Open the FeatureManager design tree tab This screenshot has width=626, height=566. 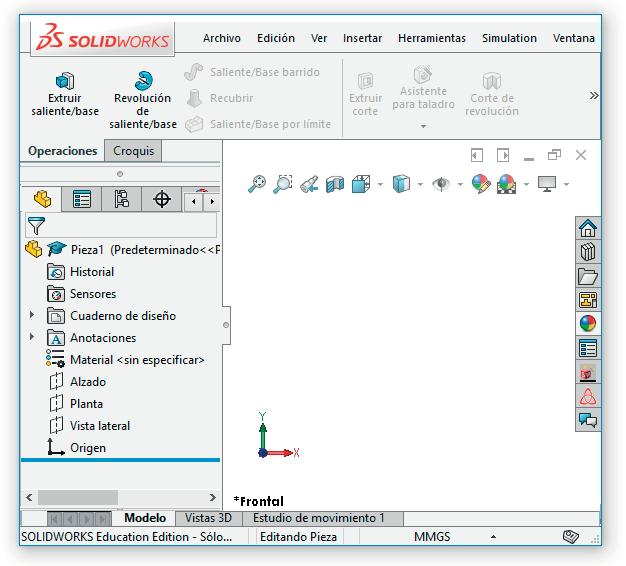pyautogui.click(x=42, y=199)
